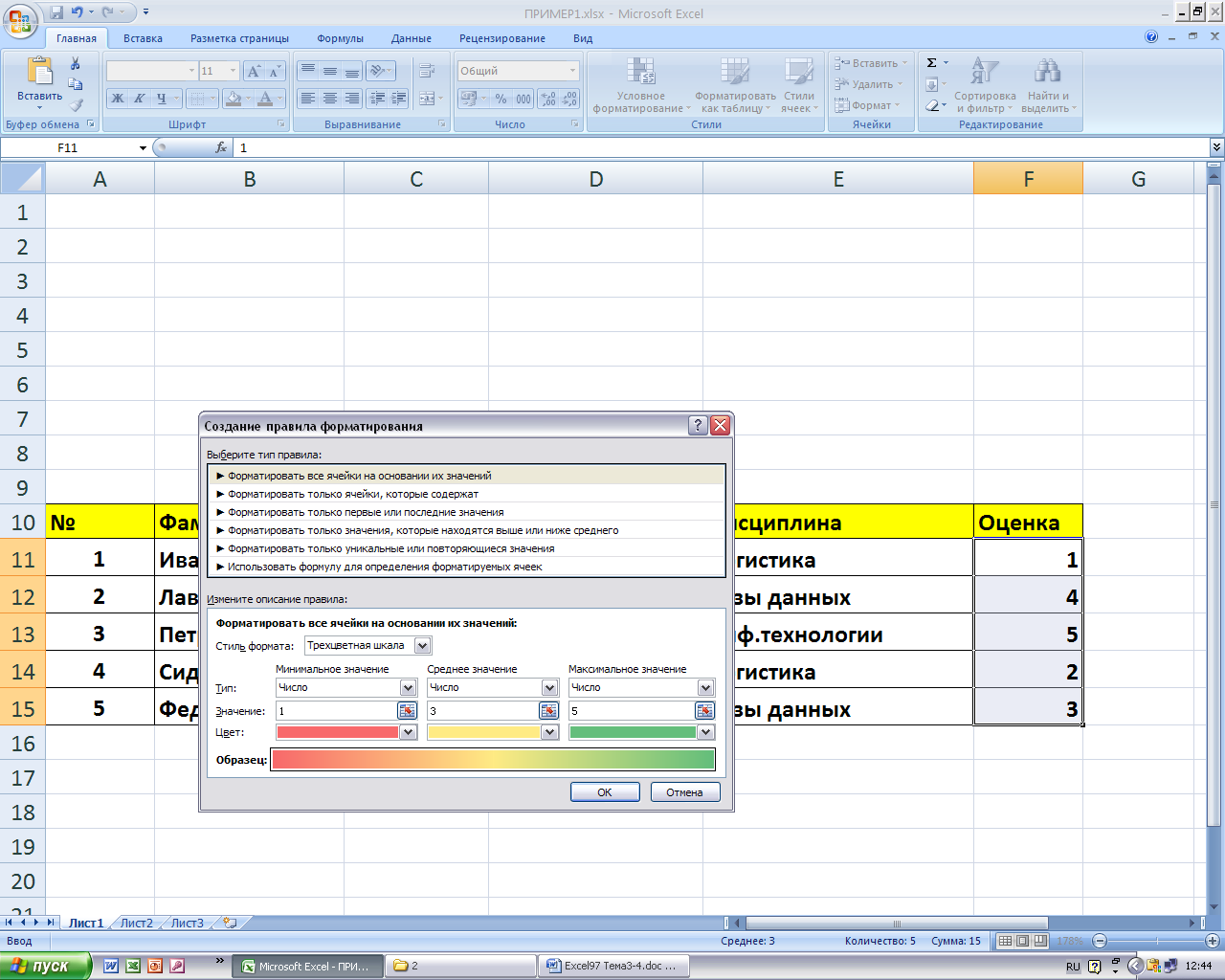
Task: Open the minimum color dropdown arrow
Action: [408, 732]
